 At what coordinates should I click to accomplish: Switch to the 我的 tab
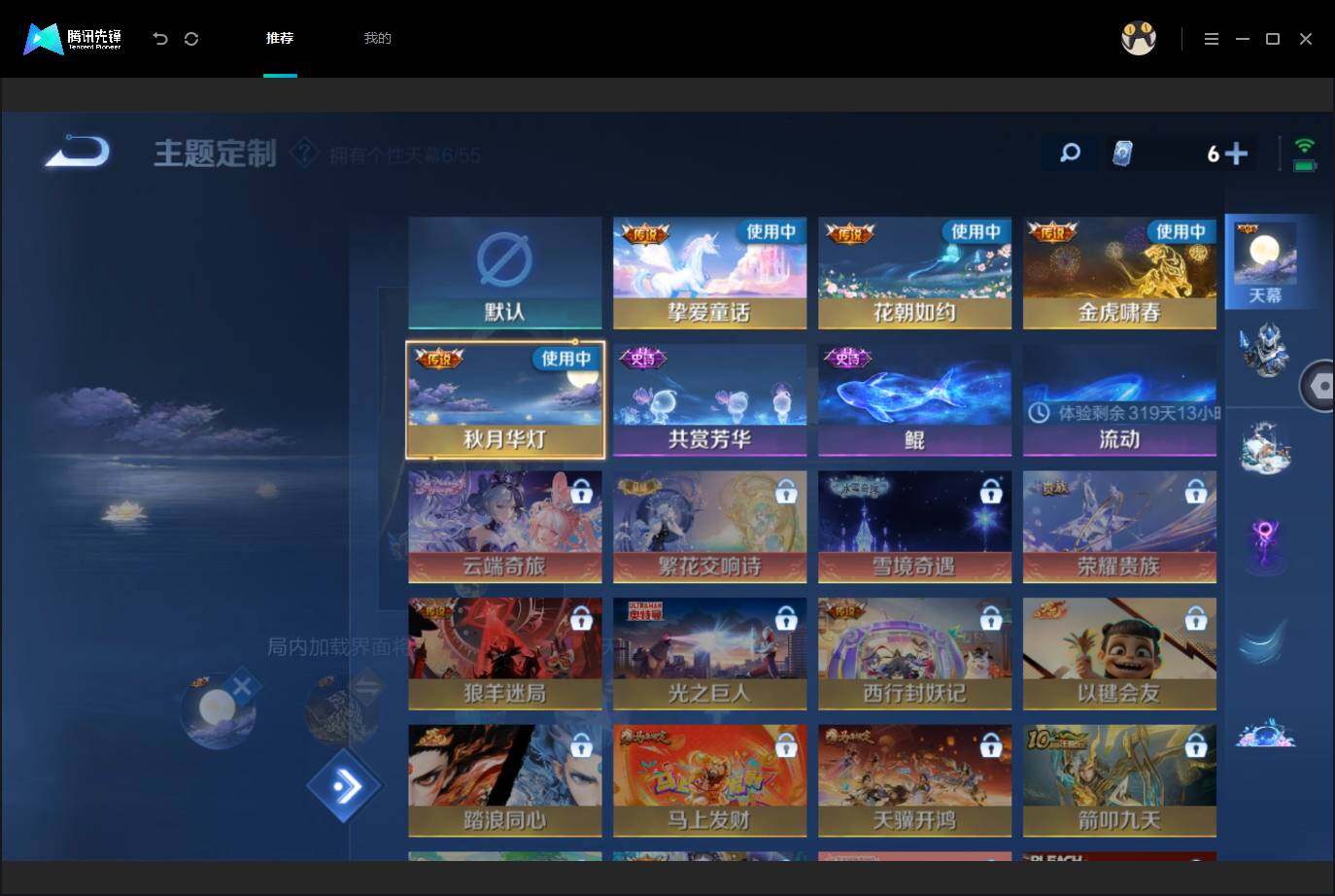(377, 38)
